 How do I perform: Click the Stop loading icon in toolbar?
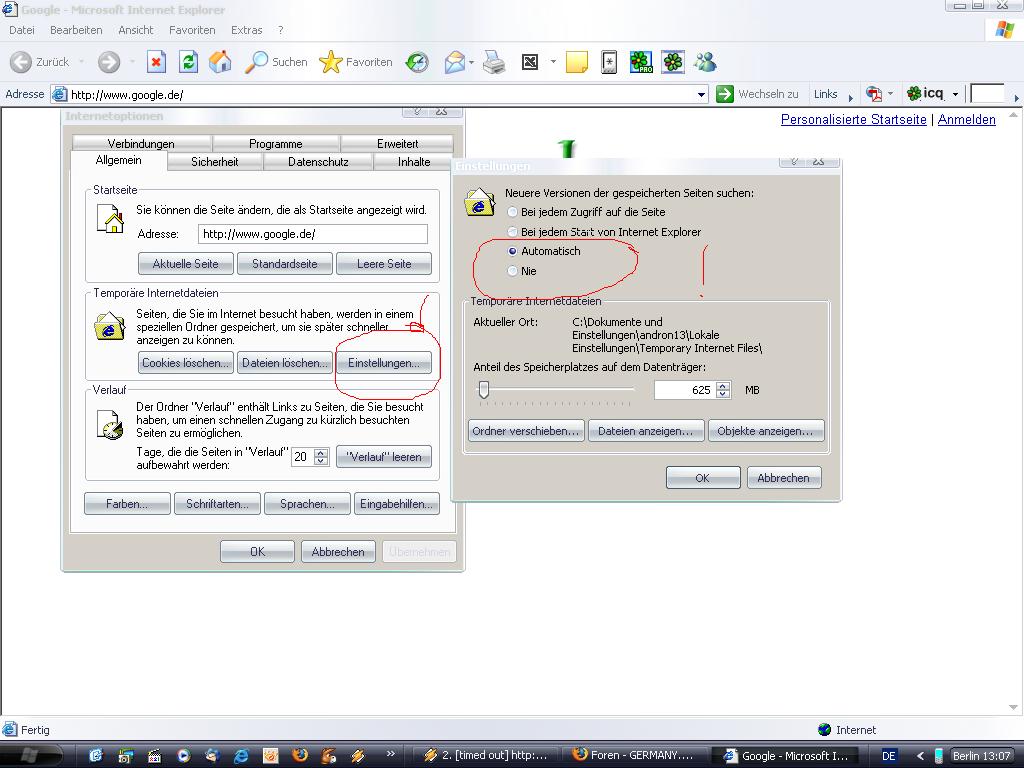click(156, 62)
